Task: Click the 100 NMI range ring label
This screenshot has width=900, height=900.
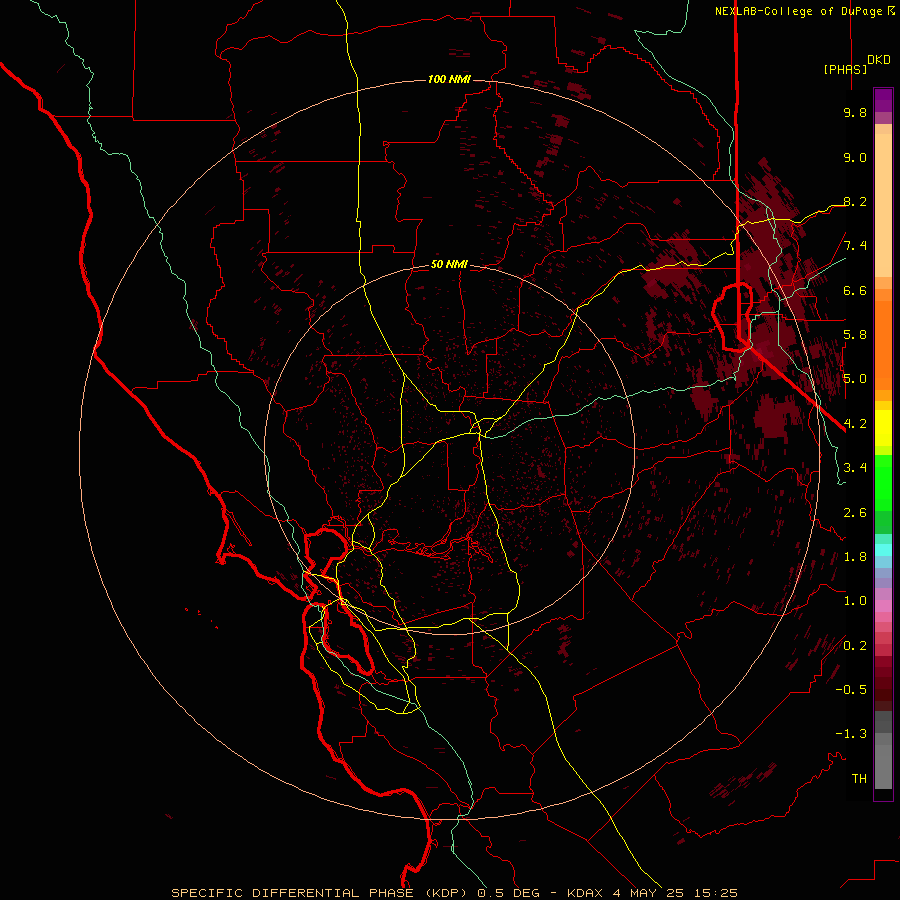Action: coord(449,79)
